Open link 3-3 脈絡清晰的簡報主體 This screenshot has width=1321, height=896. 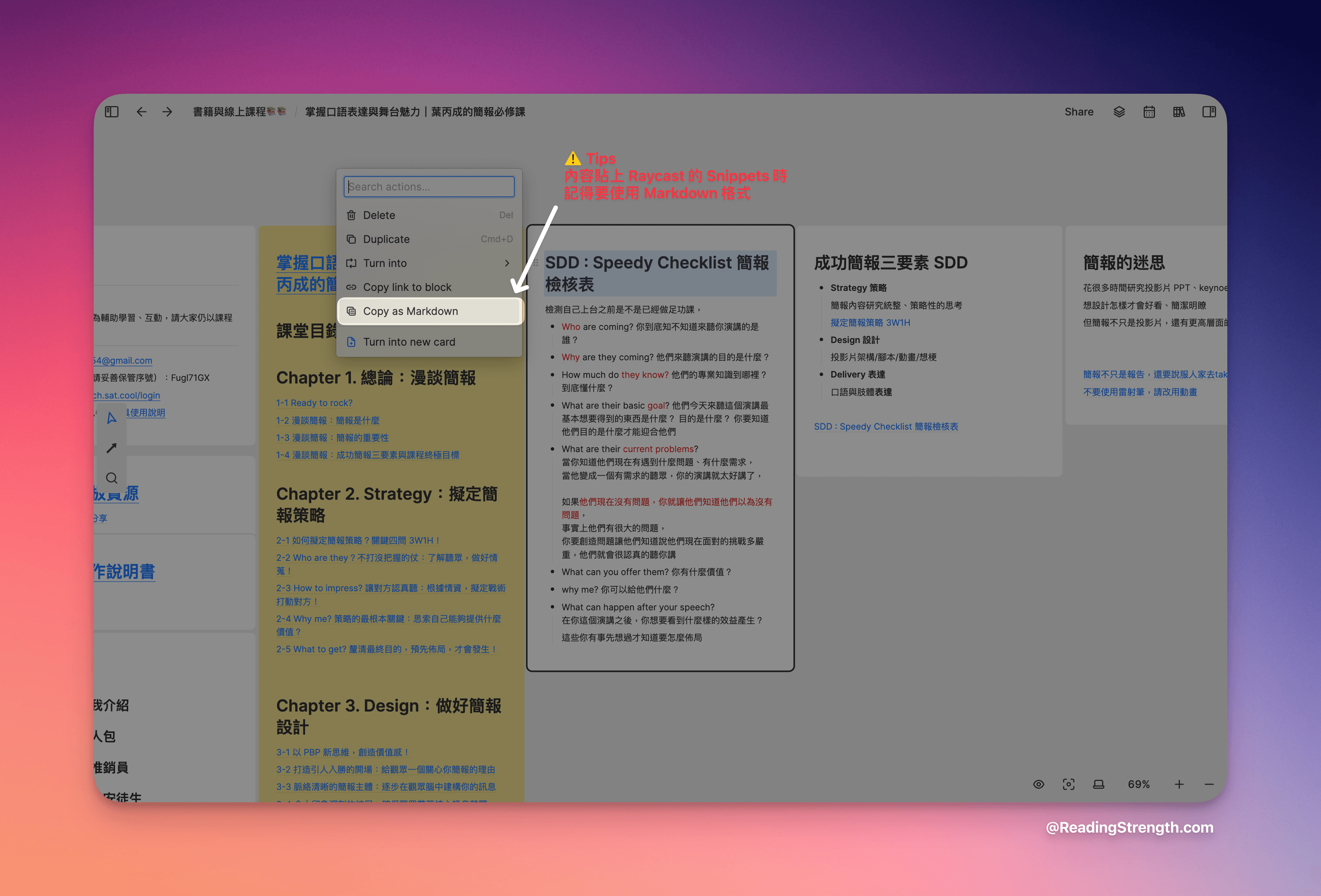[386, 787]
